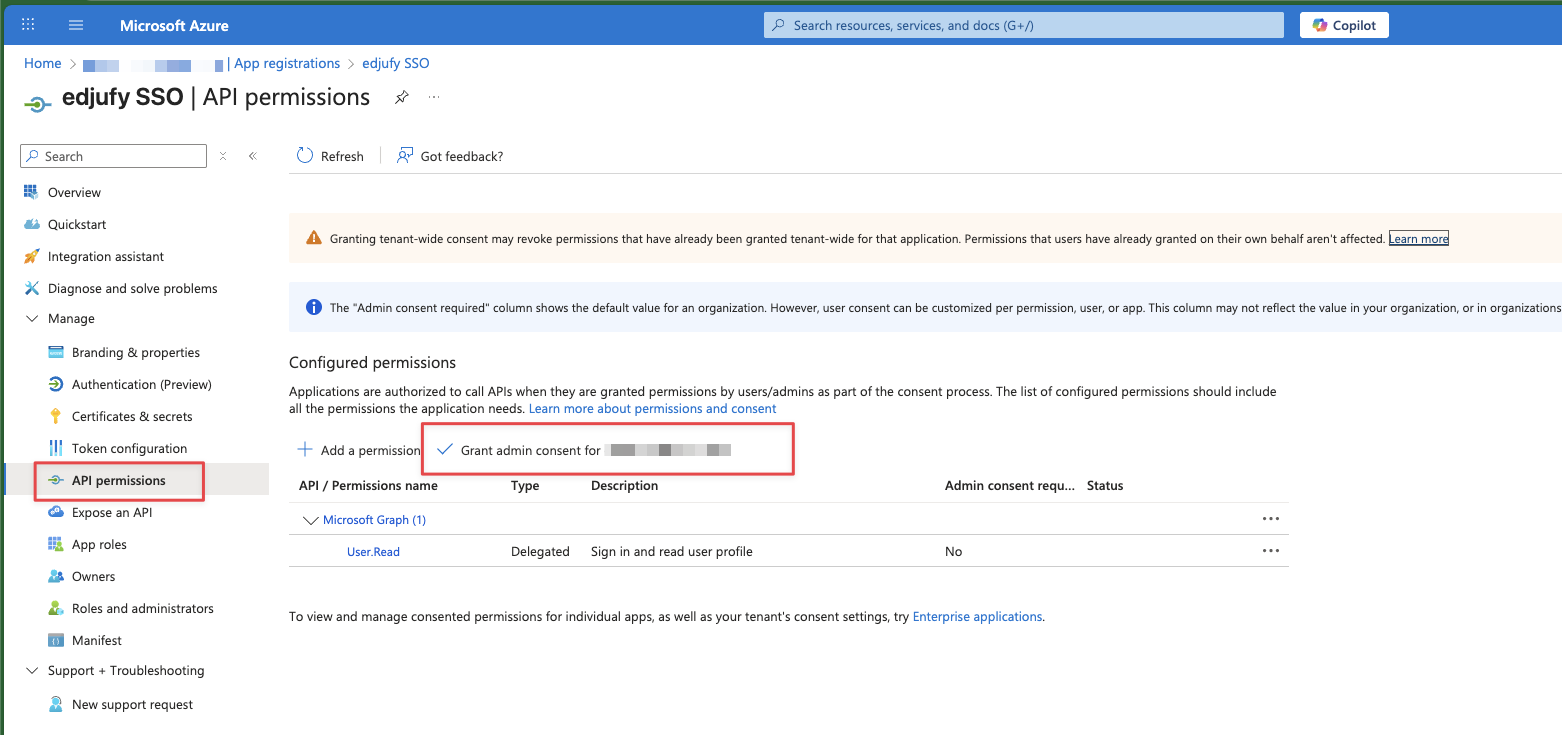Open Integration assistant
Image resolution: width=1562 pixels, height=735 pixels.
105,256
